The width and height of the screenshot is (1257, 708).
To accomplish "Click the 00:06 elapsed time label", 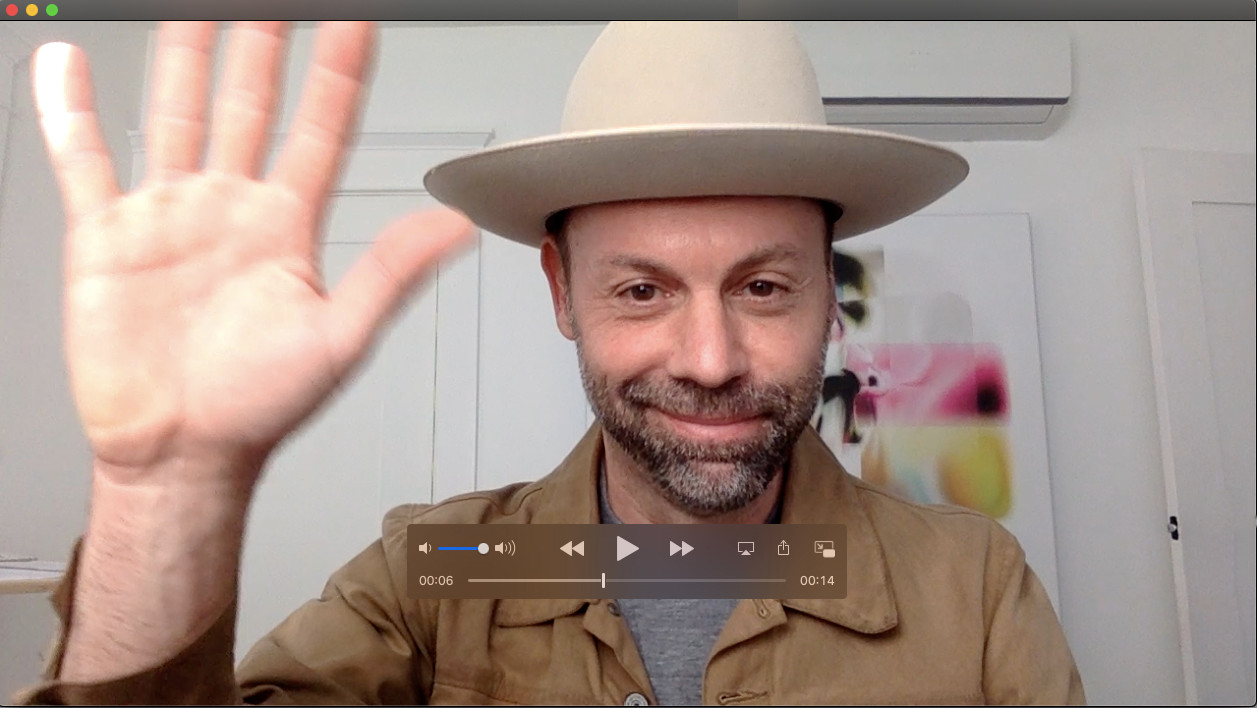I will [436, 580].
